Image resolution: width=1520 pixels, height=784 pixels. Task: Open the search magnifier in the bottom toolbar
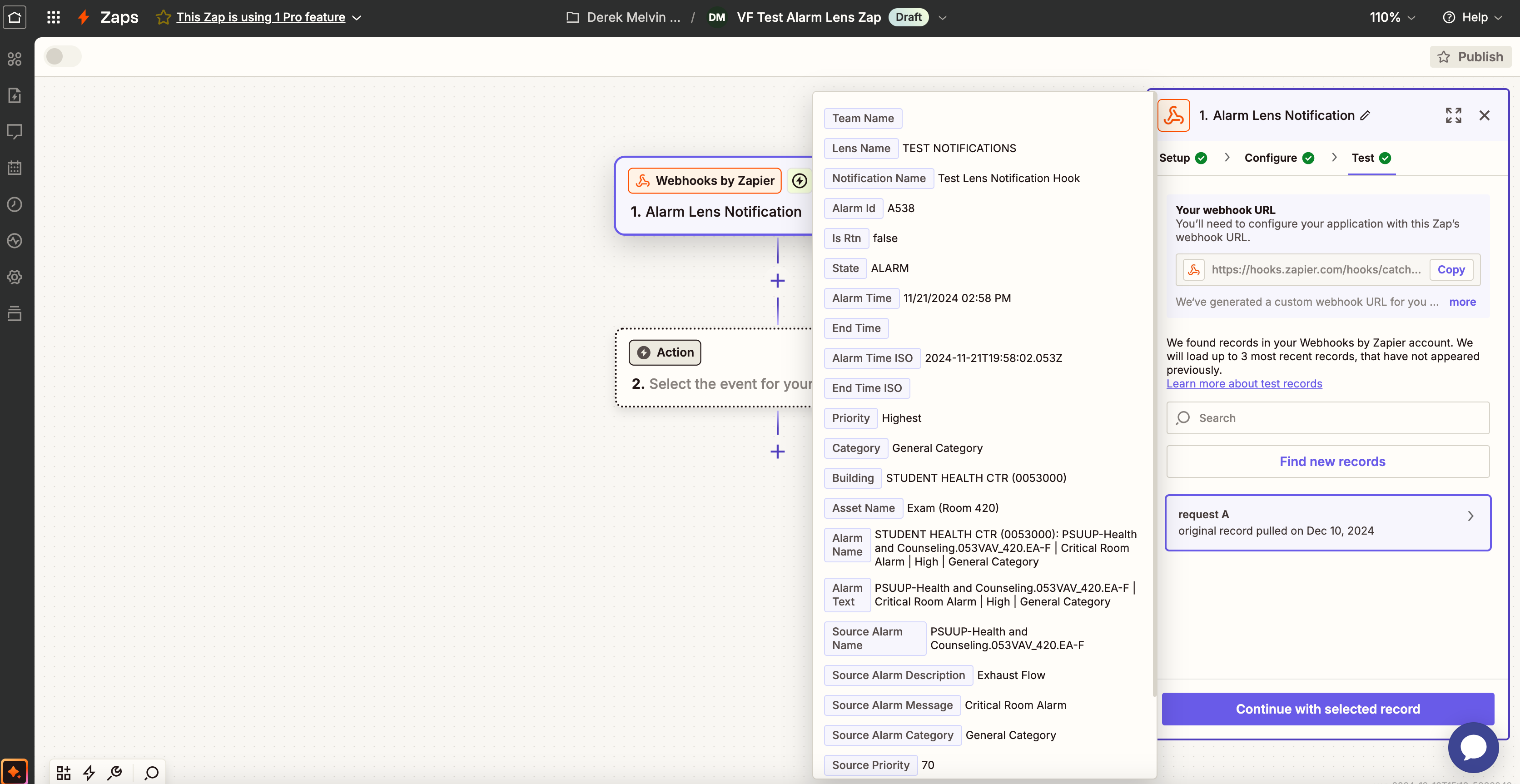pos(152,773)
